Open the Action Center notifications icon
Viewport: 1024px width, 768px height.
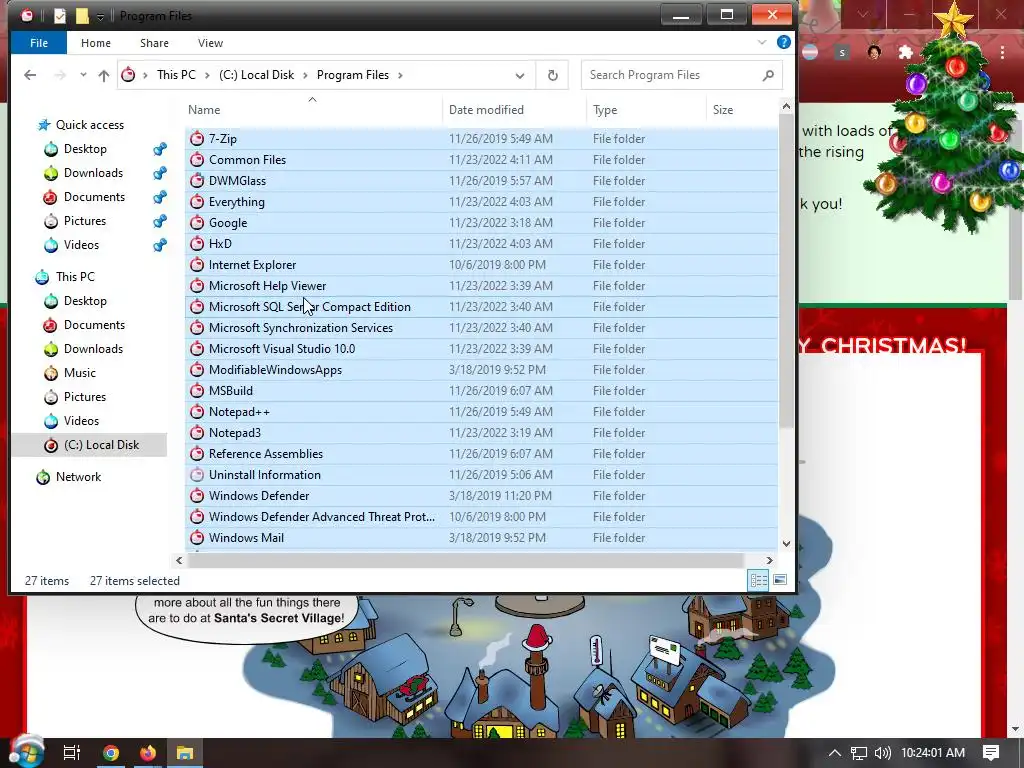coord(991,753)
